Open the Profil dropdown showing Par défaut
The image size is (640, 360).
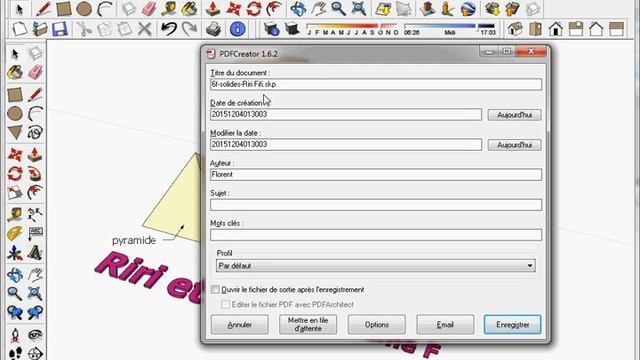[x=376, y=266]
